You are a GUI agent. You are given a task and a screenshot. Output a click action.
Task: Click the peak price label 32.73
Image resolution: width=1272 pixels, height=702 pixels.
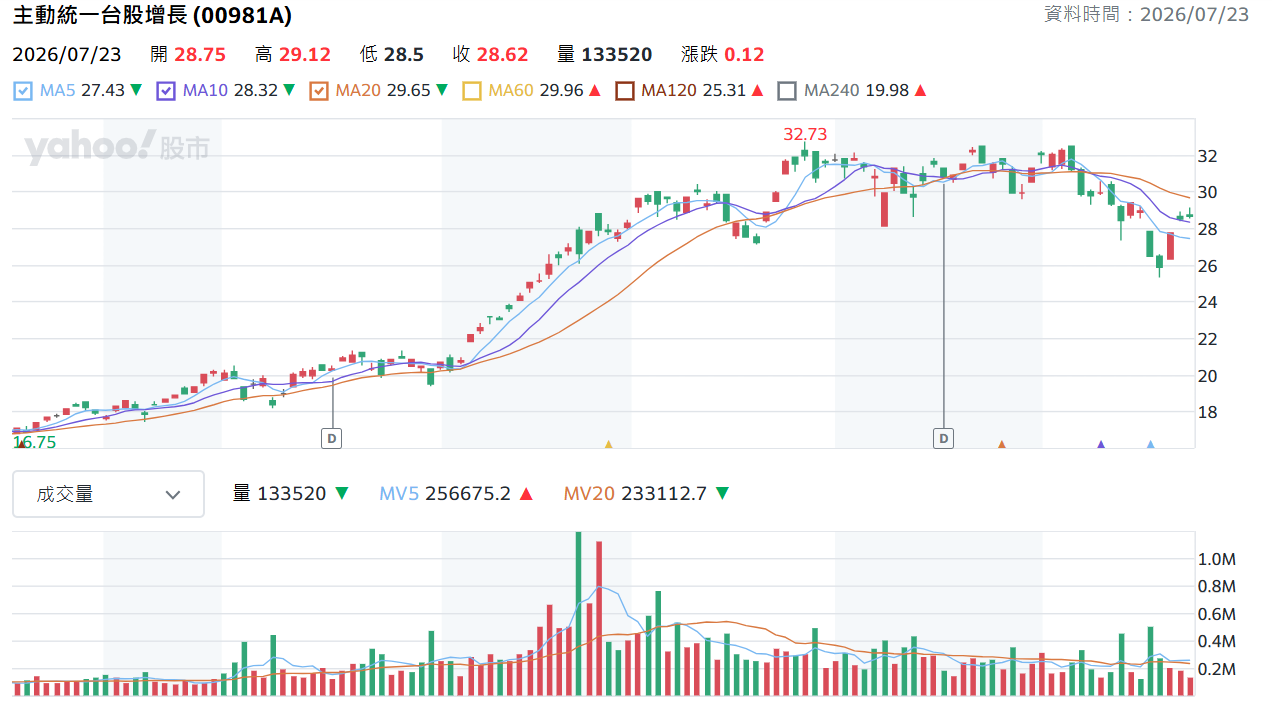pos(805,134)
